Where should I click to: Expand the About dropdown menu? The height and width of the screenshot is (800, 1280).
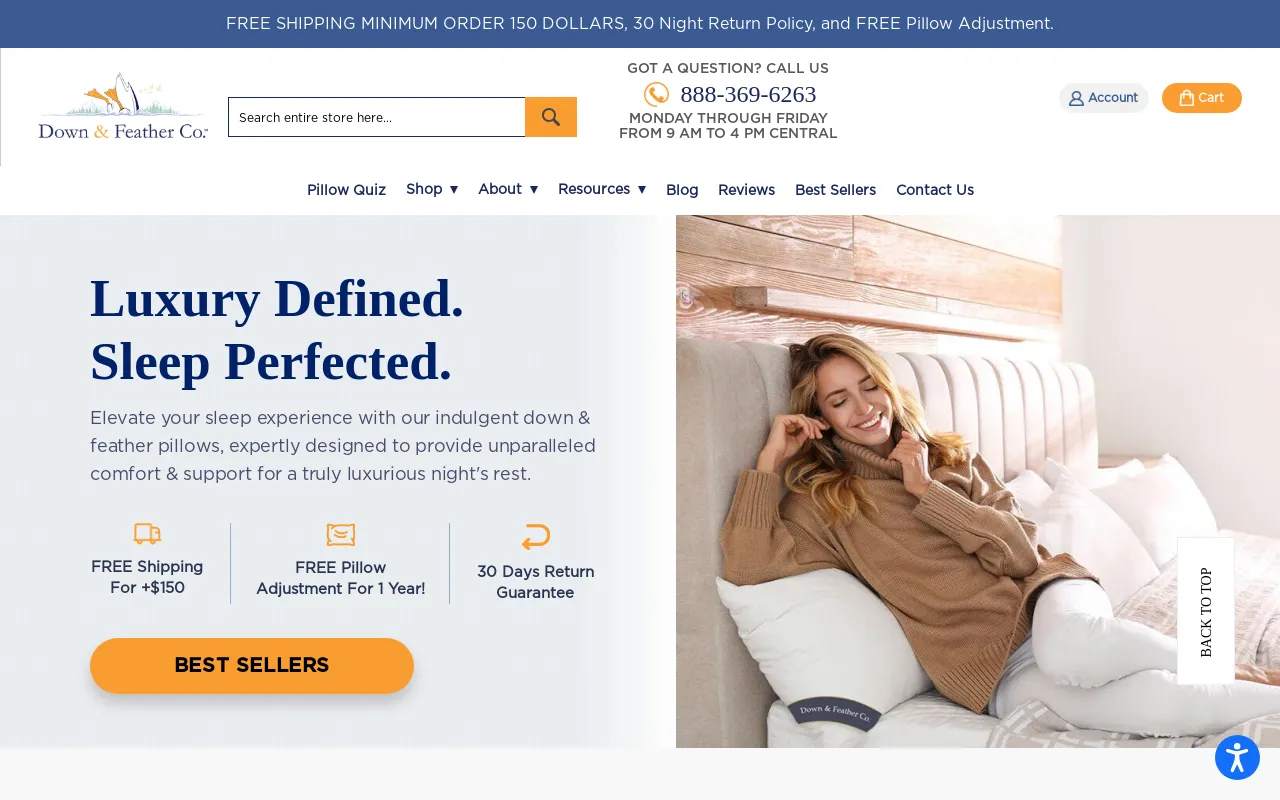(x=508, y=189)
